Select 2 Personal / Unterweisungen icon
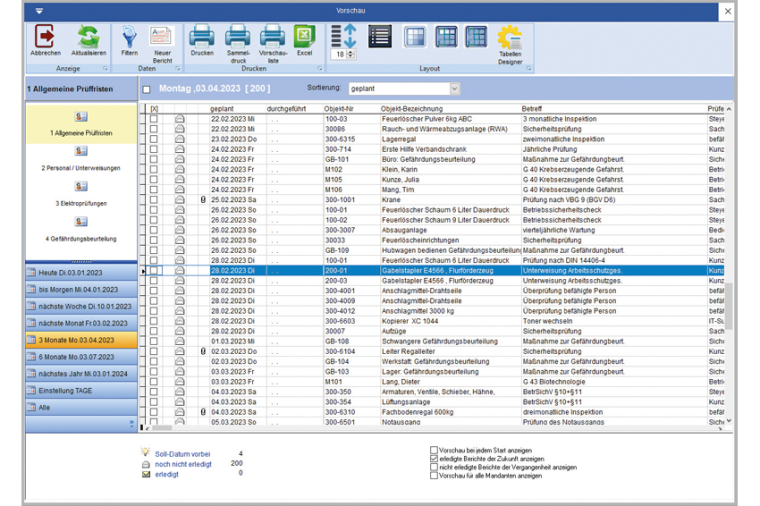Viewport: 760px width, 506px height. pos(81,151)
